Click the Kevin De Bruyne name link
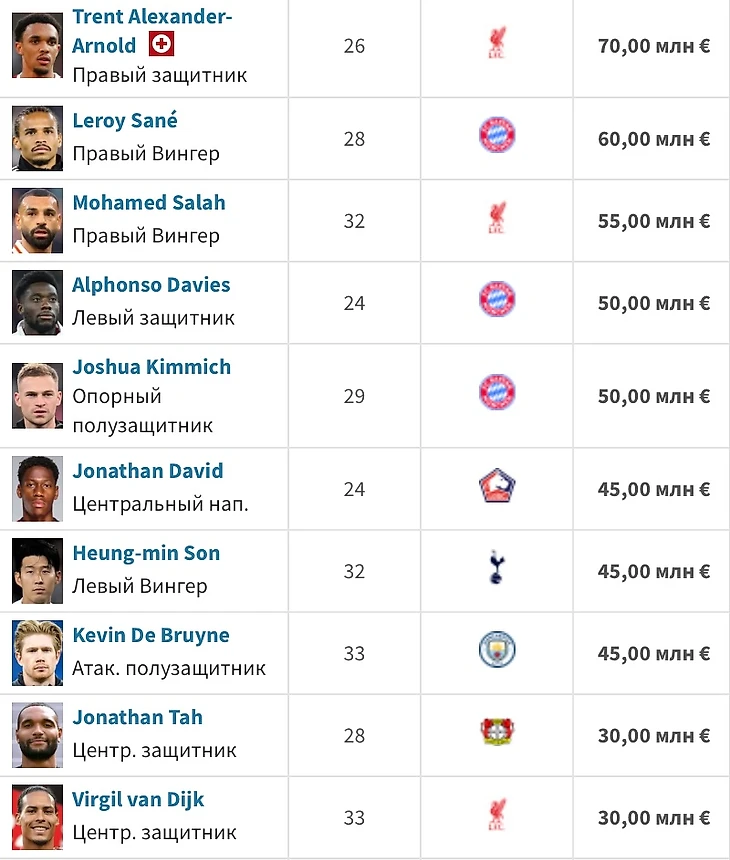Viewport: 730px width, 860px height. 151,635
